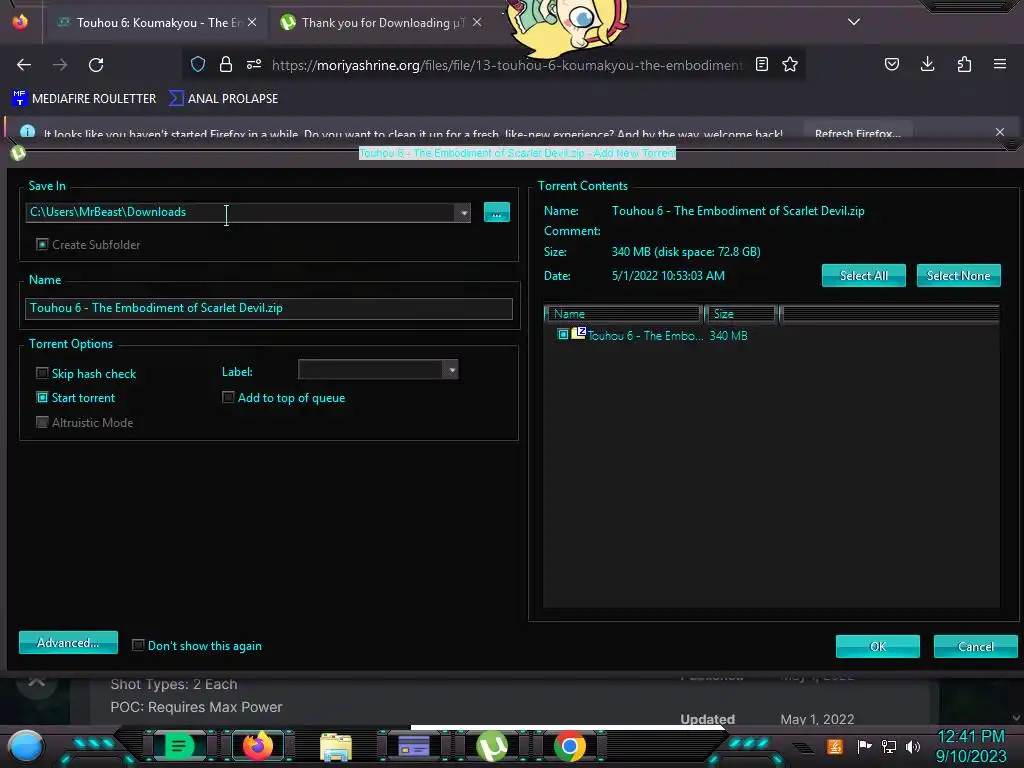Click the Select All button
Image resolution: width=1024 pixels, height=768 pixels.
(x=863, y=276)
